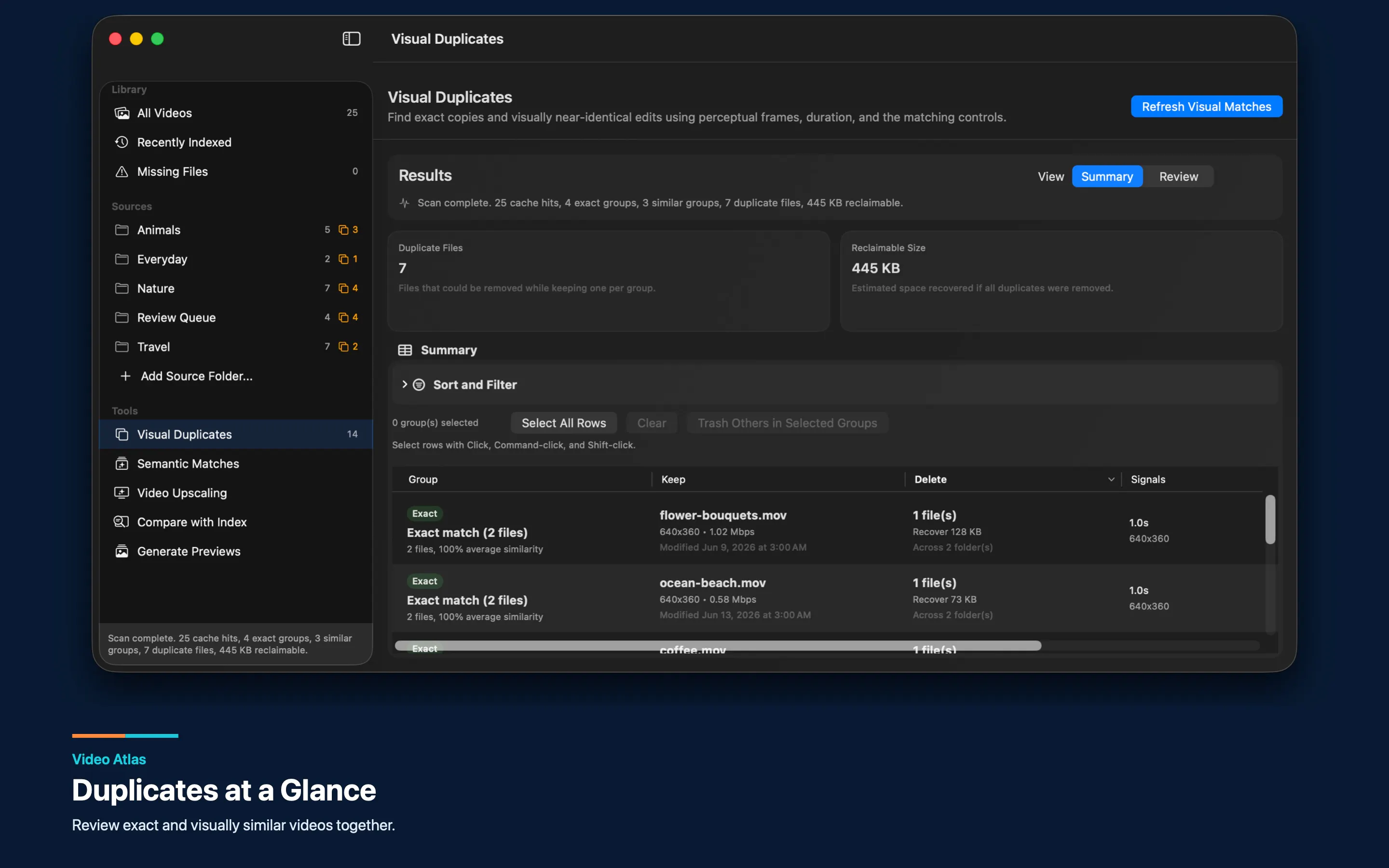
Task: Click the Travel duplicate count badge icon
Action: [x=343, y=347]
